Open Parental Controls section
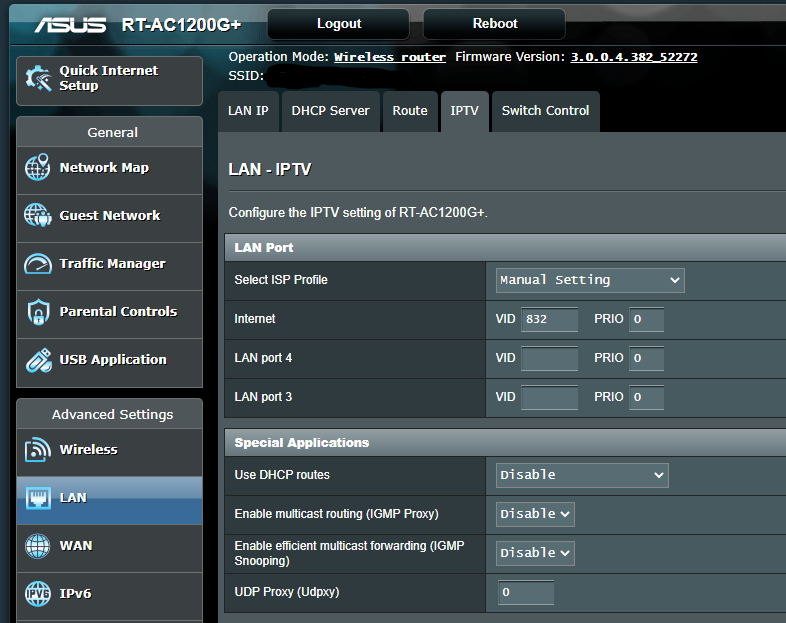 pos(109,315)
